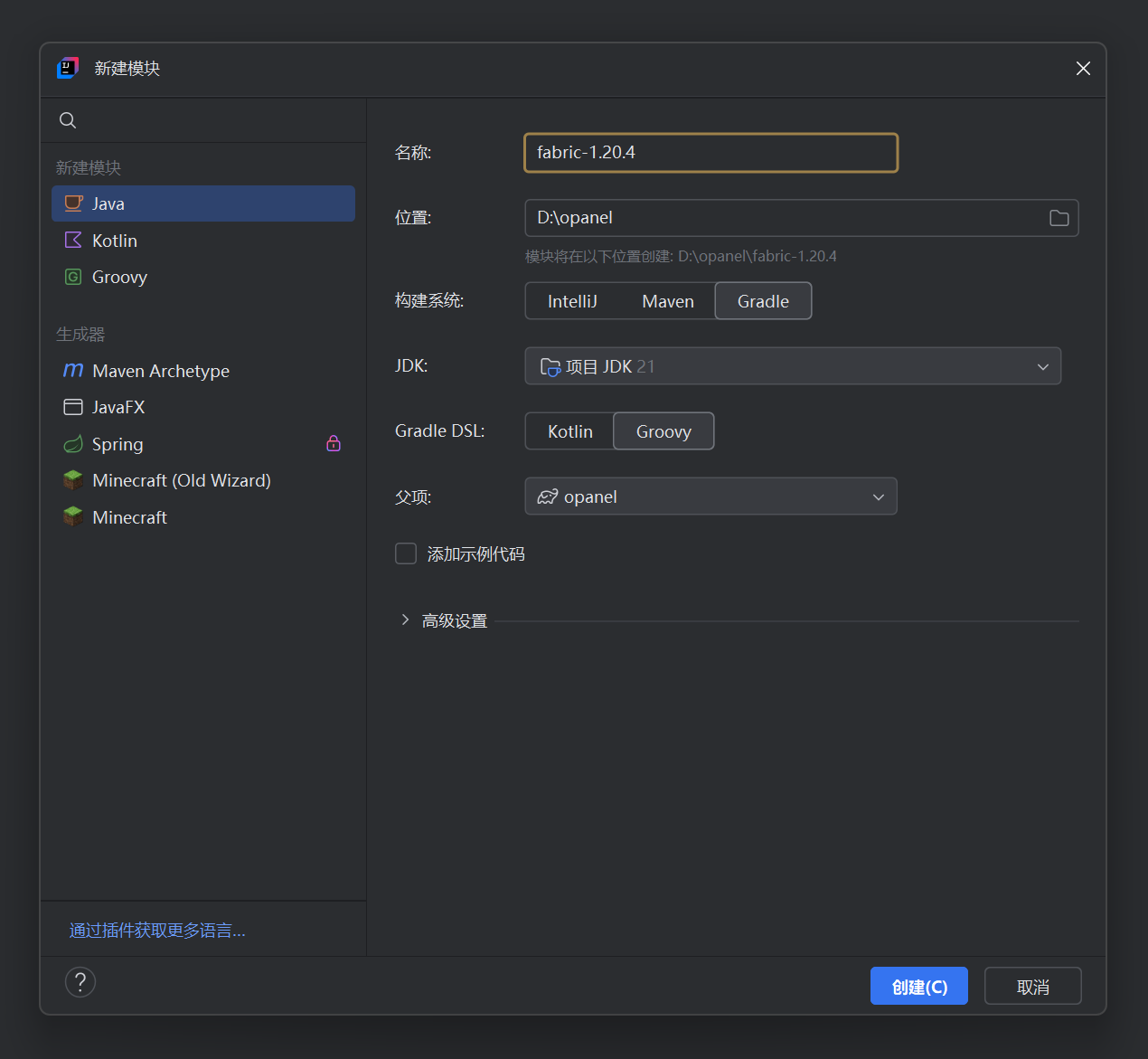This screenshot has width=1148, height=1059.
Task: Select JavaFX generator in list
Action: [x=118, y=407]
